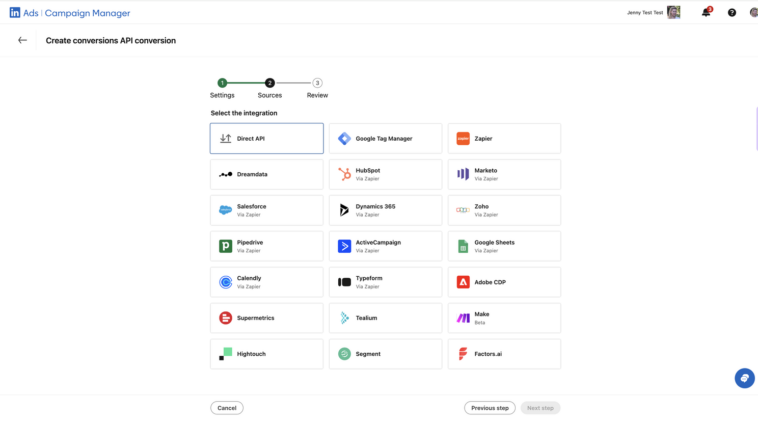Choose the HubSpot integration tile

[385, 174]
